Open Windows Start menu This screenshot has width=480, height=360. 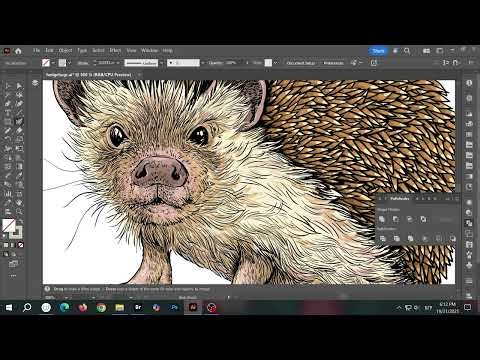(x=9, y=307)
